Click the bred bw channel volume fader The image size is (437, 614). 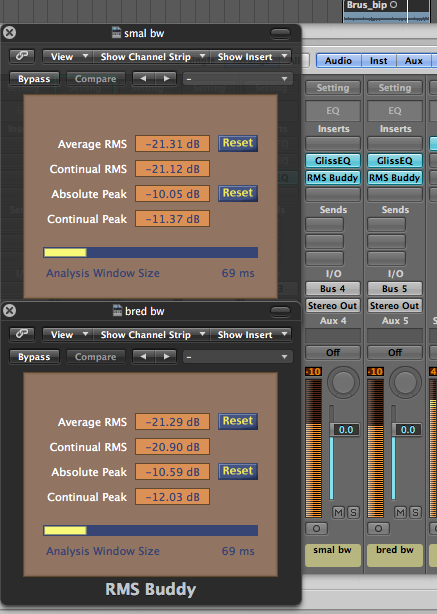407,430
